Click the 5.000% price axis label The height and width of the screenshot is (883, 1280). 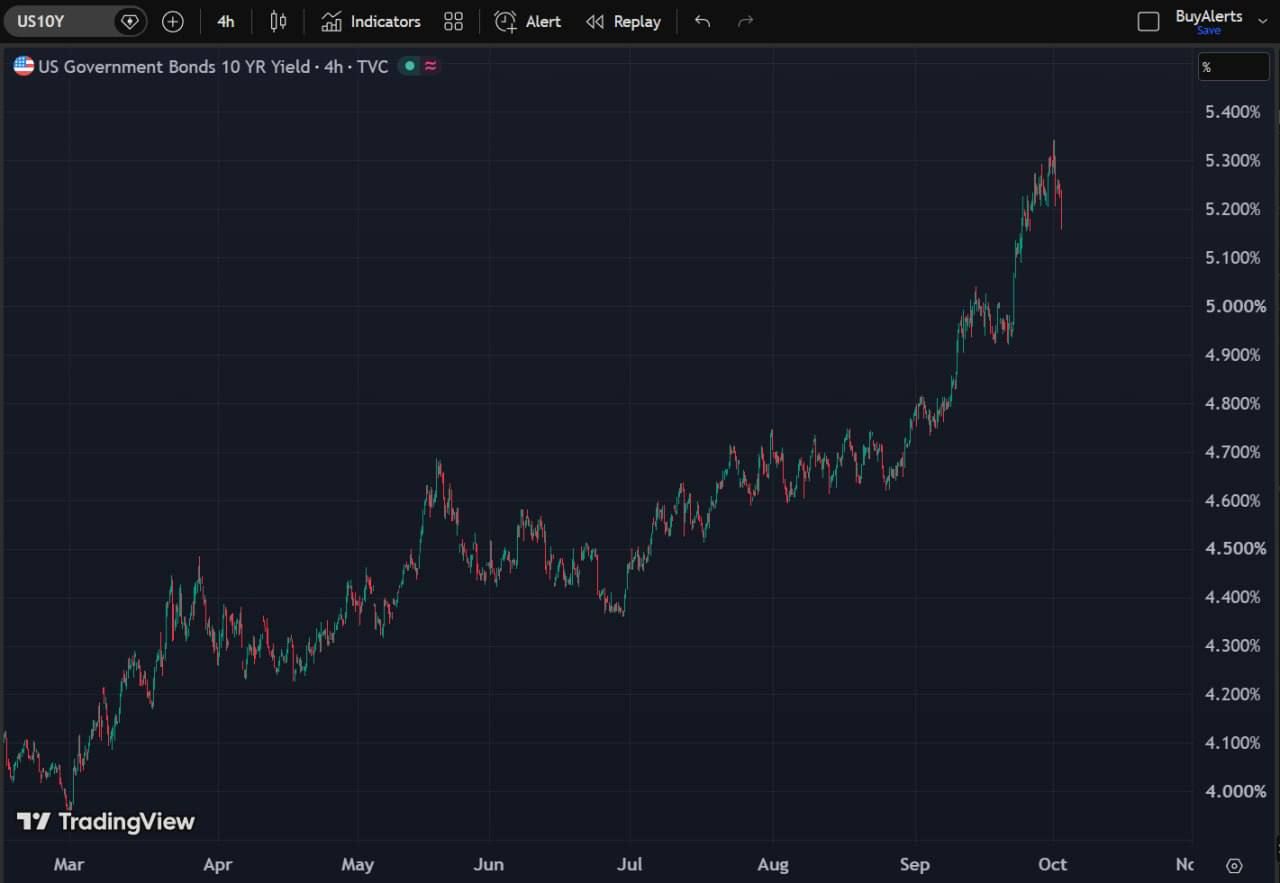1235,306
